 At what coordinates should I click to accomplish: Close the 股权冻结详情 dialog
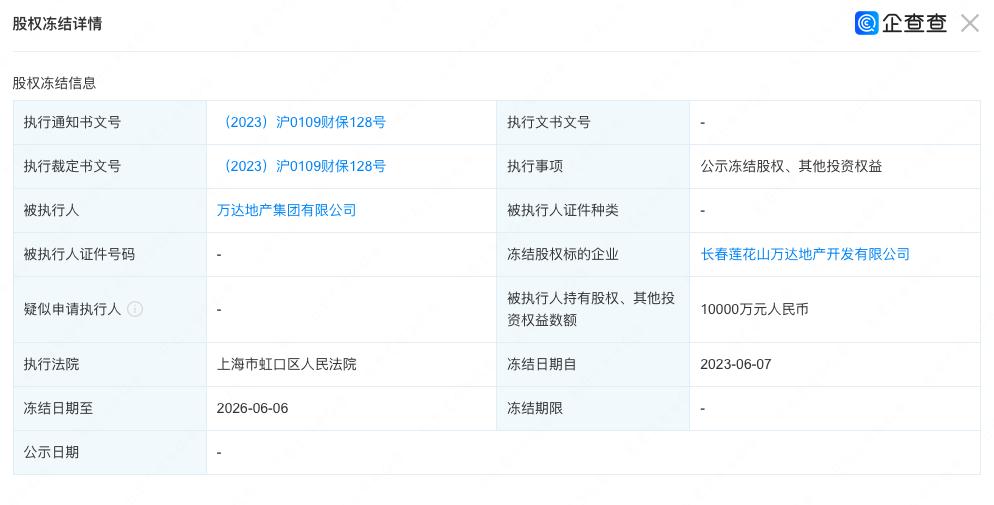click(969, 23)
